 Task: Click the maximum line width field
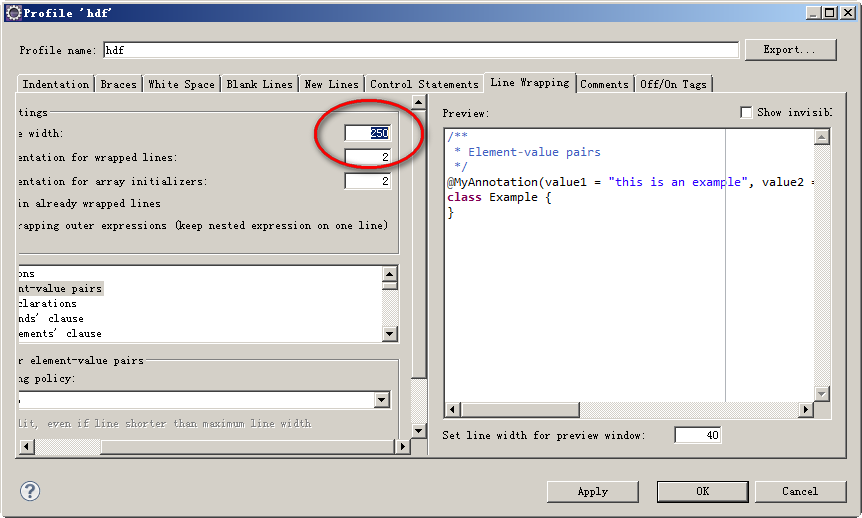pyautogui.click(x=367, y=133)
